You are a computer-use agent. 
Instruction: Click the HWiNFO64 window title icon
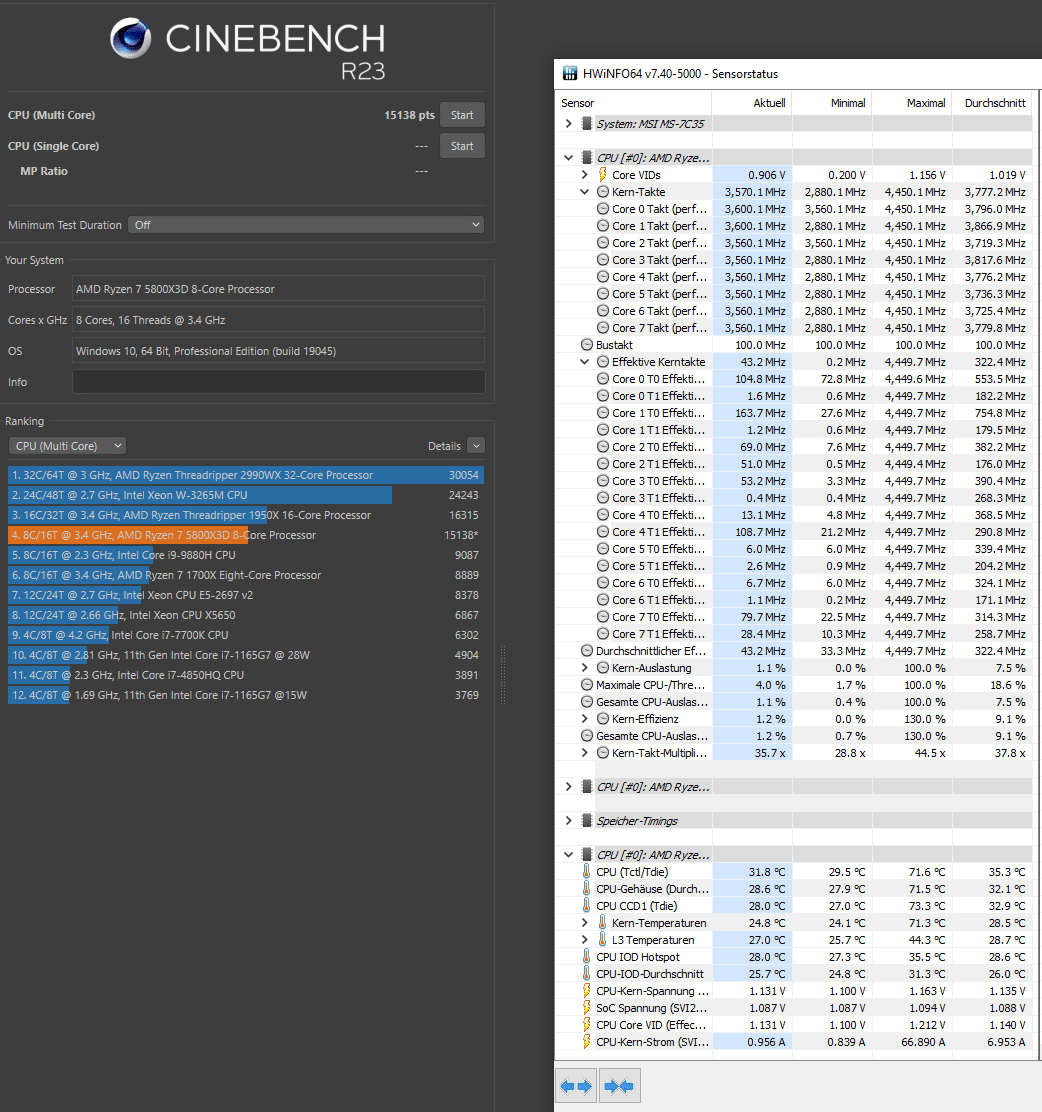click(x=570, y=74)
